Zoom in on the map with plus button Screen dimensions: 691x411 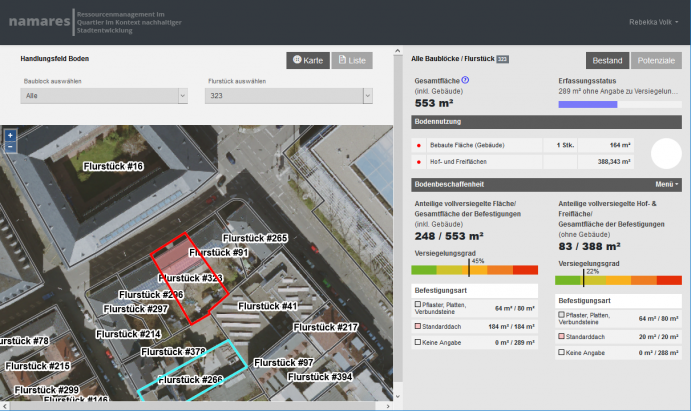point(10,135)
